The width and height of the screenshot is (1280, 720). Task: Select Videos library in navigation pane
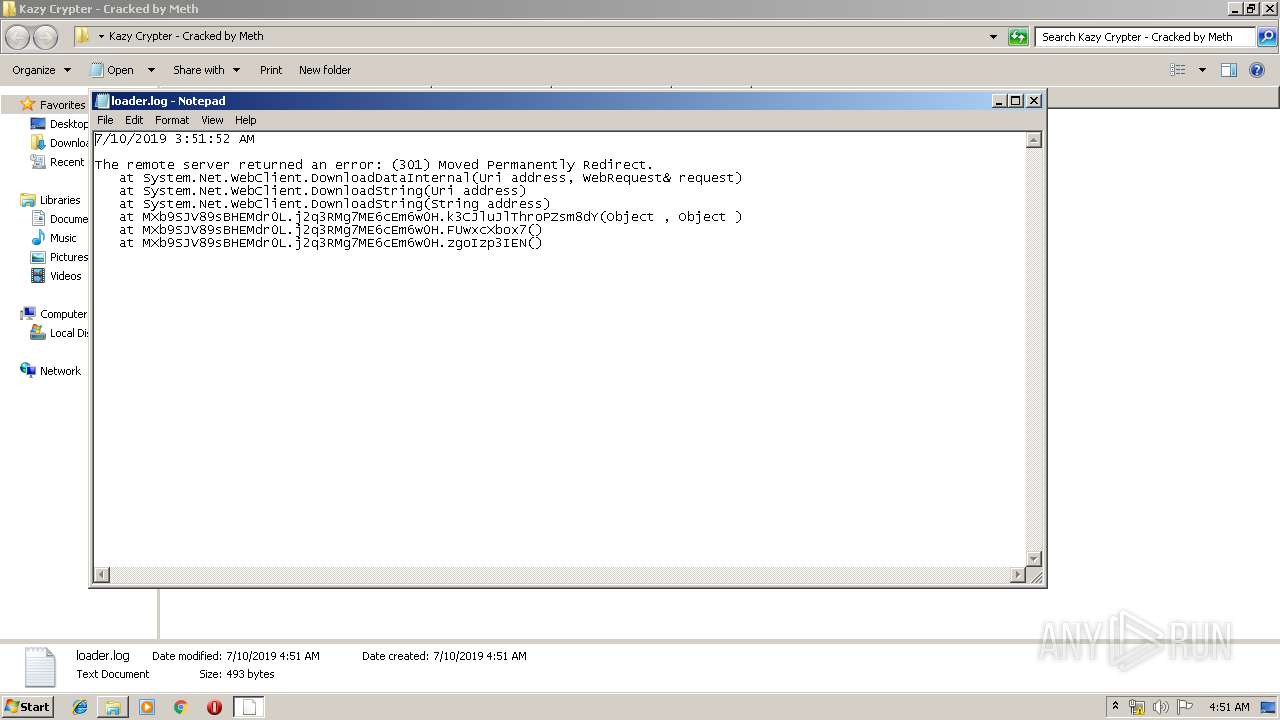point(57,276)
